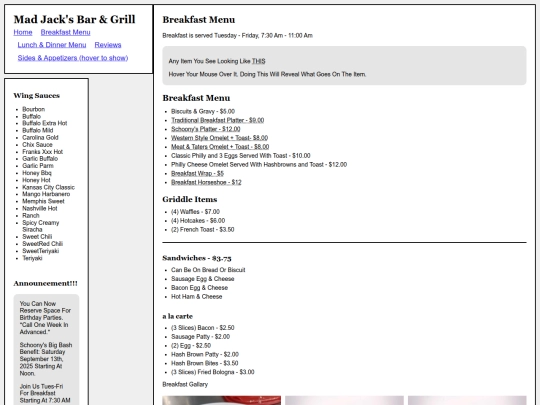Viewport: 540px width, 405px height.
Task: Click Honey Hot wing sauce
Action: tap(36, 180)
